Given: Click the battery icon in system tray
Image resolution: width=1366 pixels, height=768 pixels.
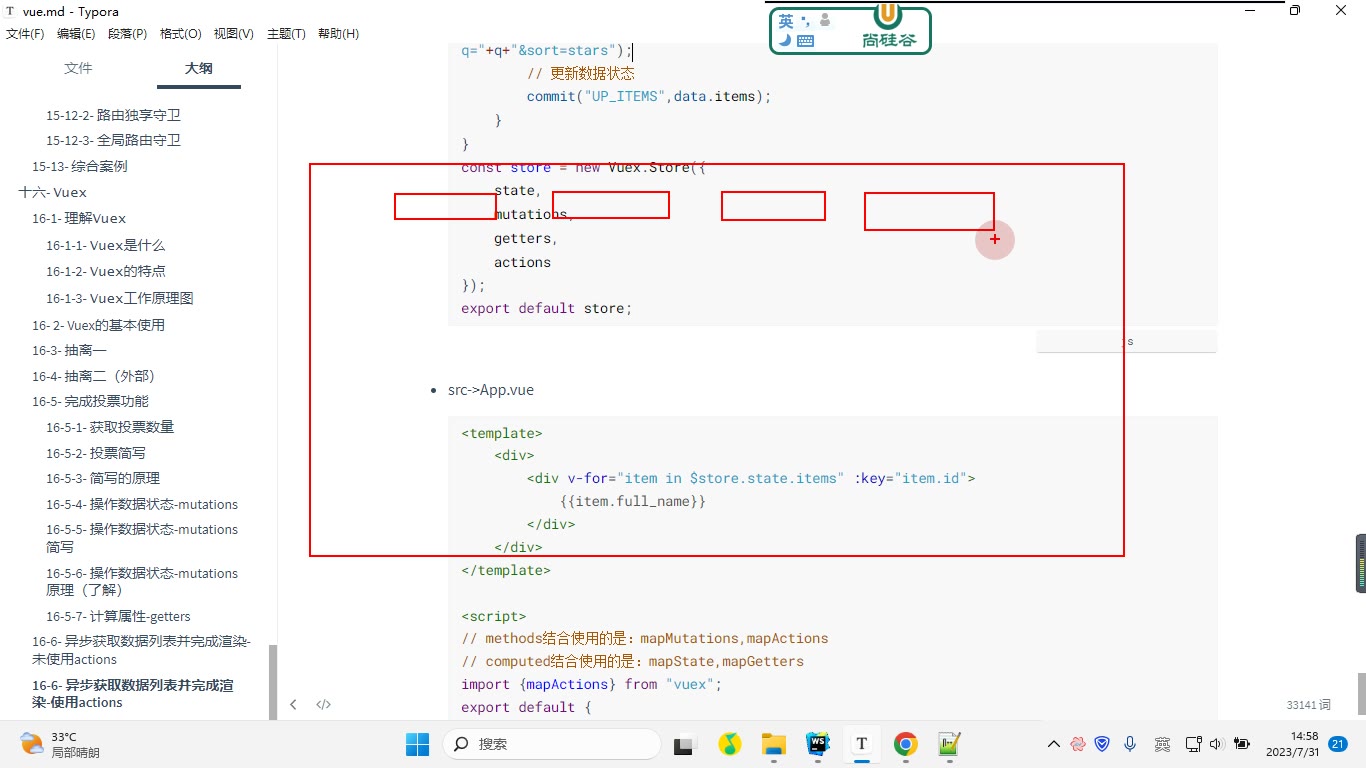Looking at the screenshot, I should point(1242,744).
